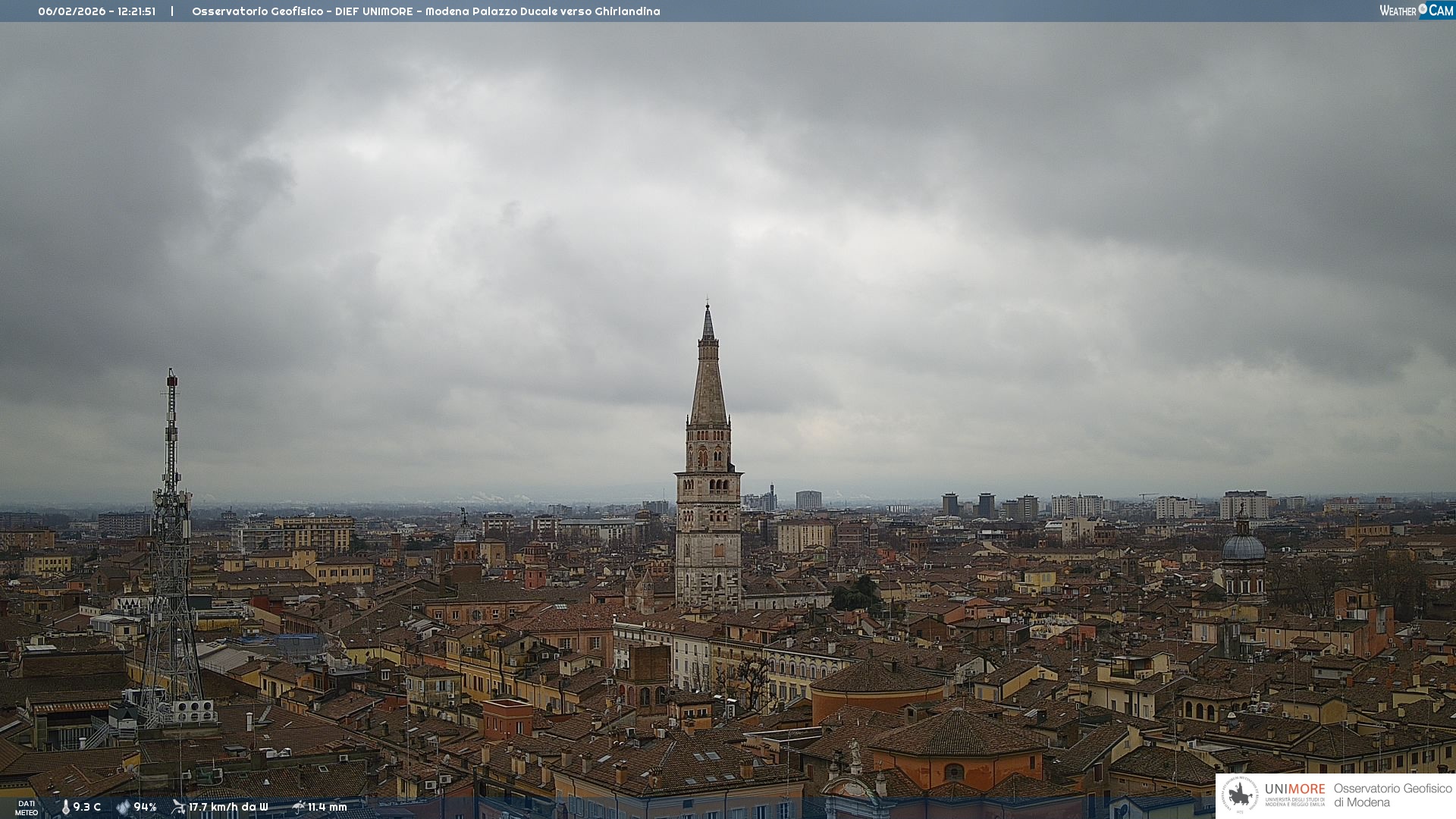Viewport: 1456px width, 819px height.
Task: Open the DATI METEO label
Action: (27, 808)
